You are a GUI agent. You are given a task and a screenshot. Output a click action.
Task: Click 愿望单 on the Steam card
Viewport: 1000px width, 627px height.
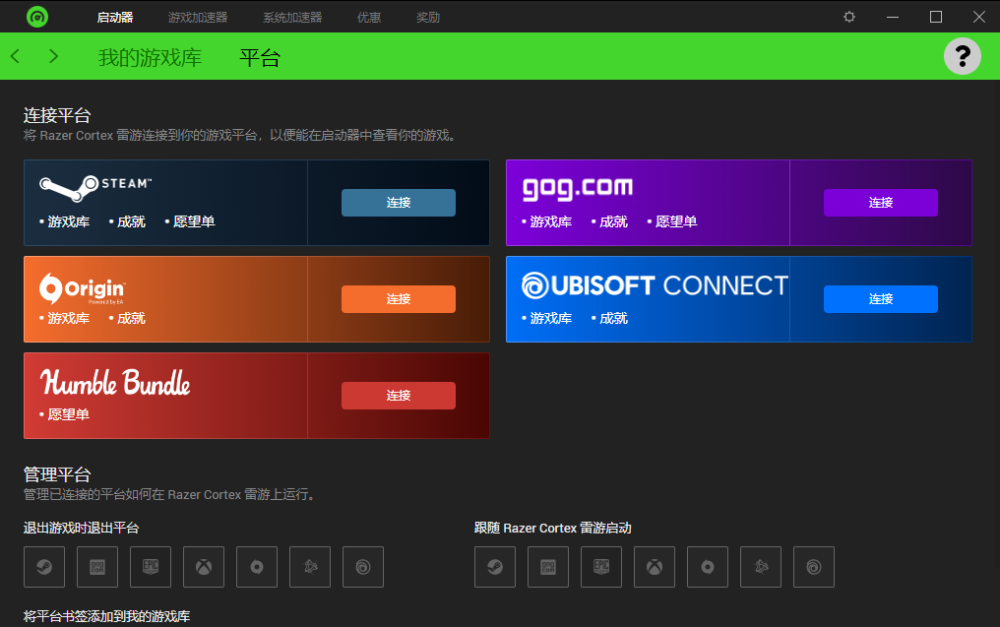pyautogui.click(x=194, y=221)
